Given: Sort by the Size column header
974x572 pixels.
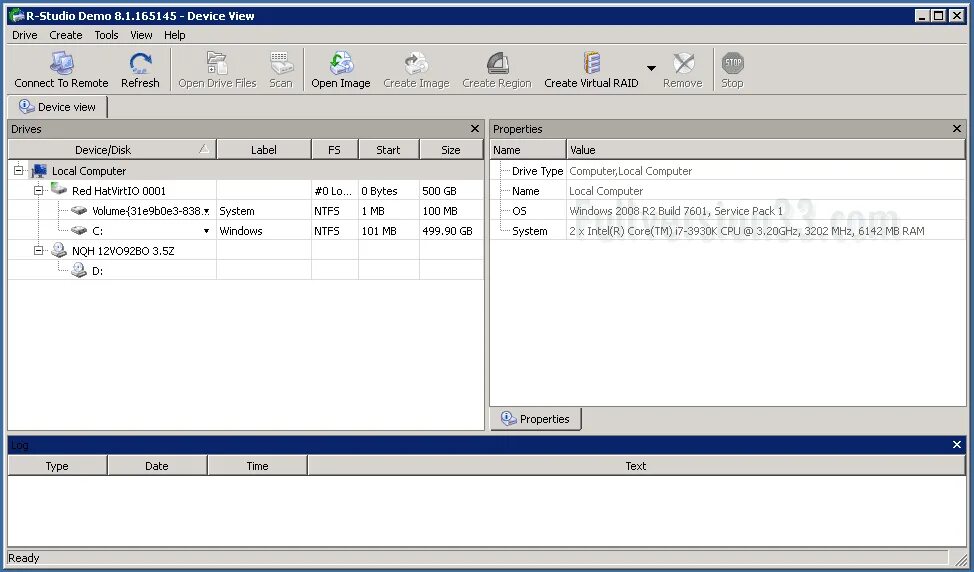Looking at the screenshot, I should [451, 150].
